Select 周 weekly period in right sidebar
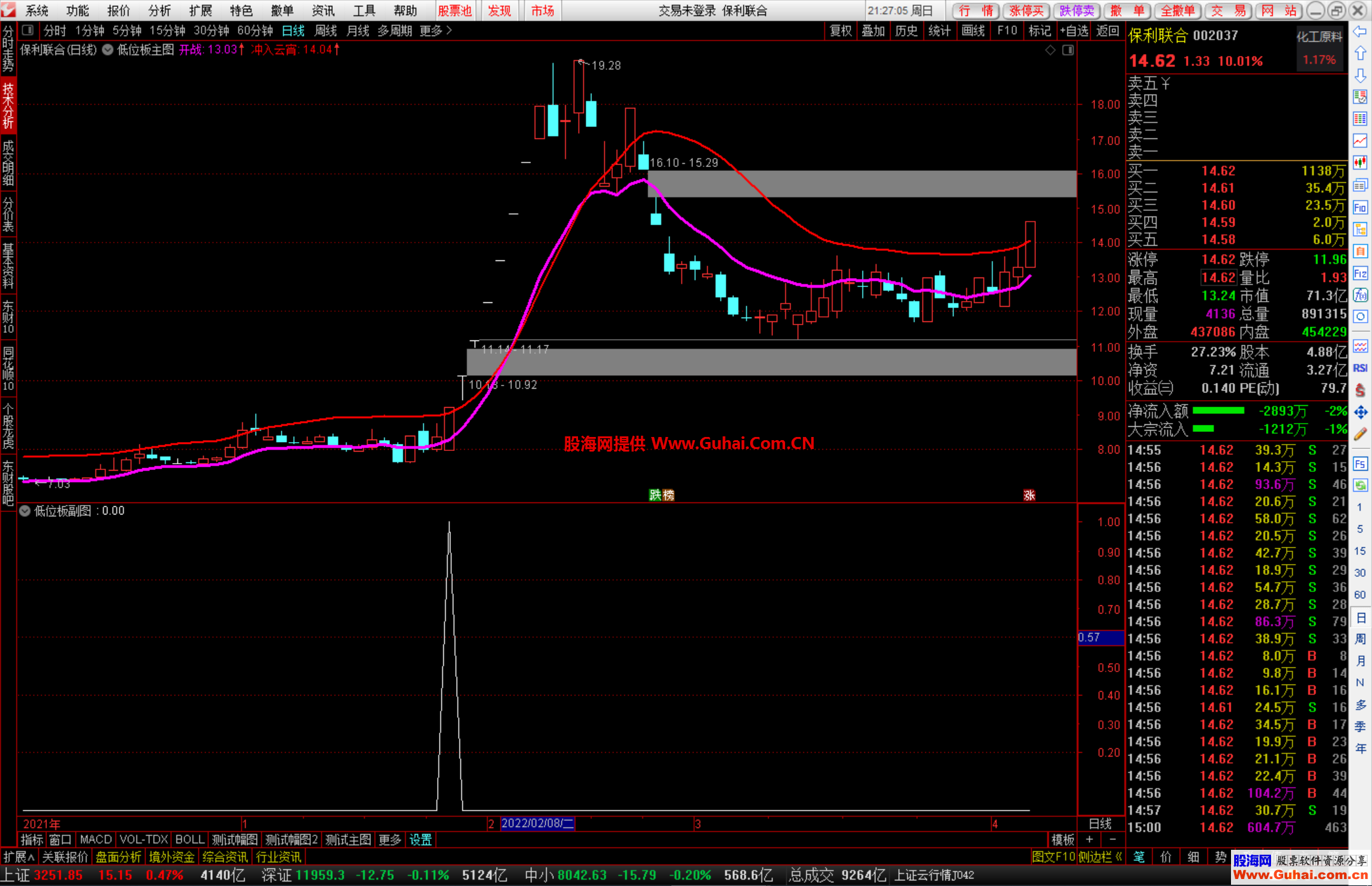Screen dimensions: 1372x886 (x=1360, y=639)
